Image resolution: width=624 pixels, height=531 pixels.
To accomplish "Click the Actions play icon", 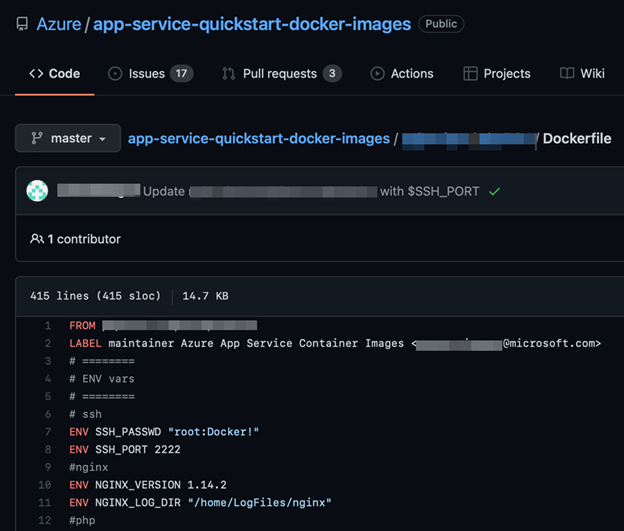I will [377, 73].
